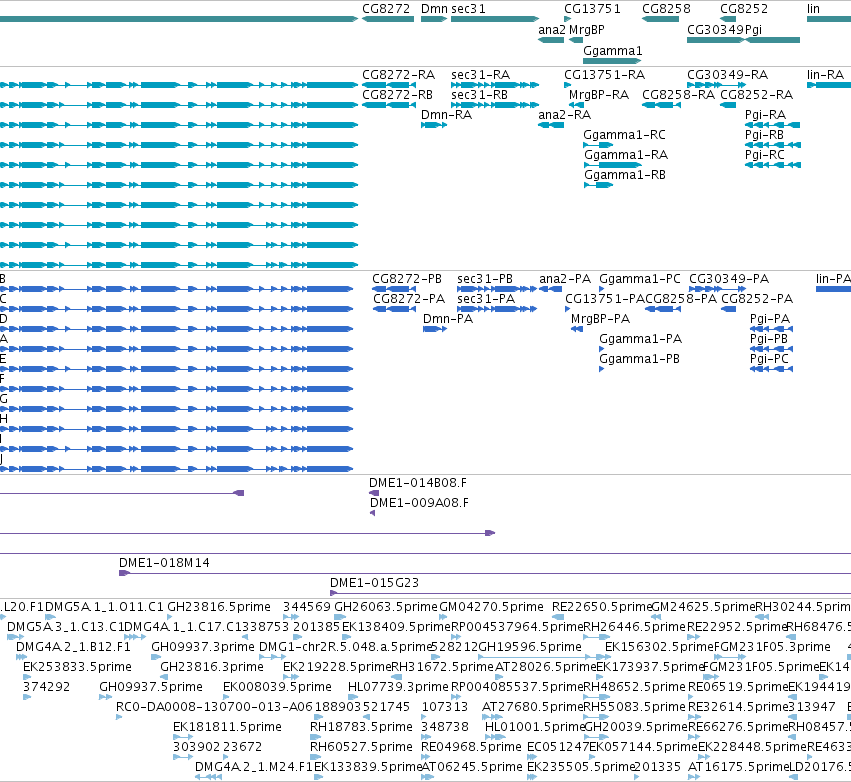Select the CG30349 gene label
Viewport: 851px width, 782px height.
click(x=716, y=29)
